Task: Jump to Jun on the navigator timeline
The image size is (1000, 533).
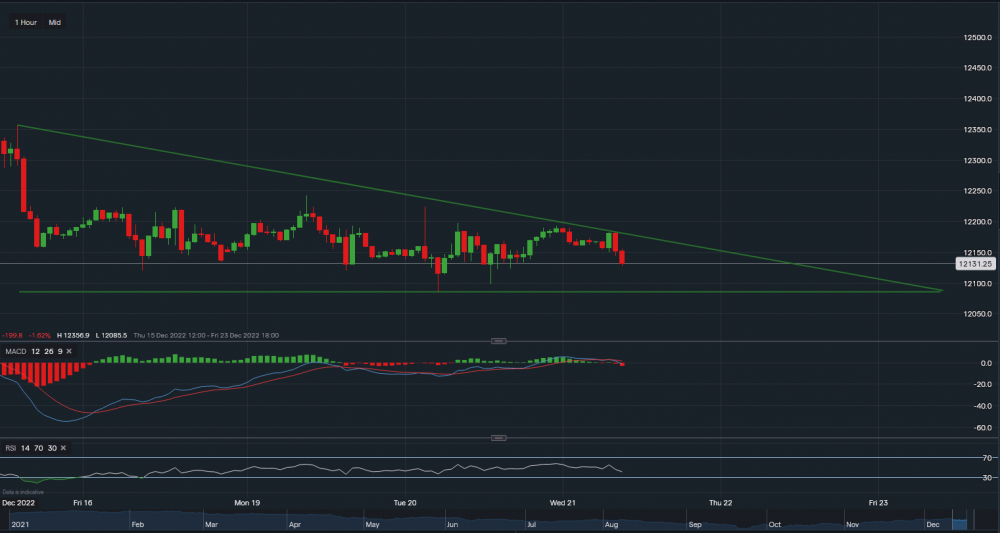Action: (452, 523)
